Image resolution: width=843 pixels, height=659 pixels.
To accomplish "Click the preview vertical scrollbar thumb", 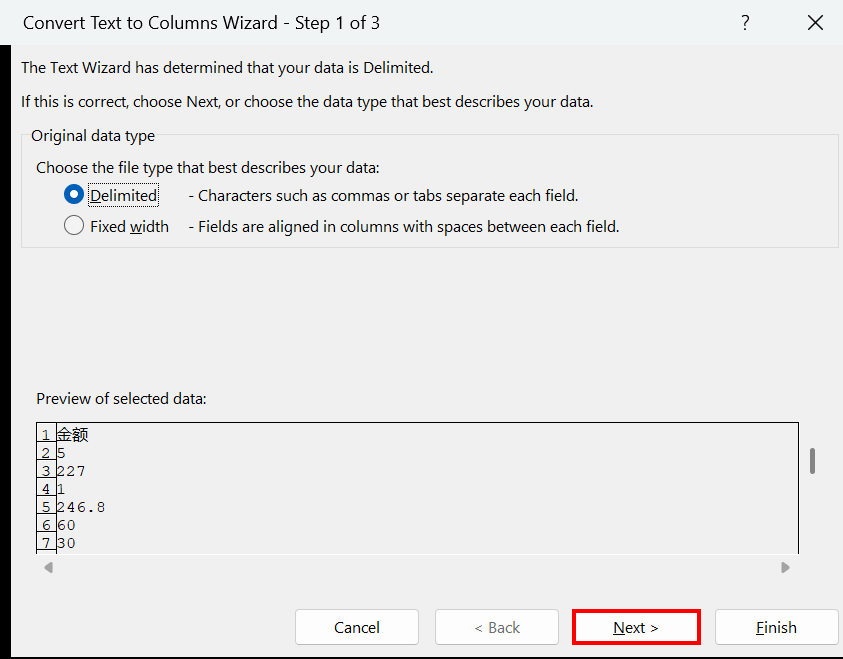I will click(x=813, y=460).
